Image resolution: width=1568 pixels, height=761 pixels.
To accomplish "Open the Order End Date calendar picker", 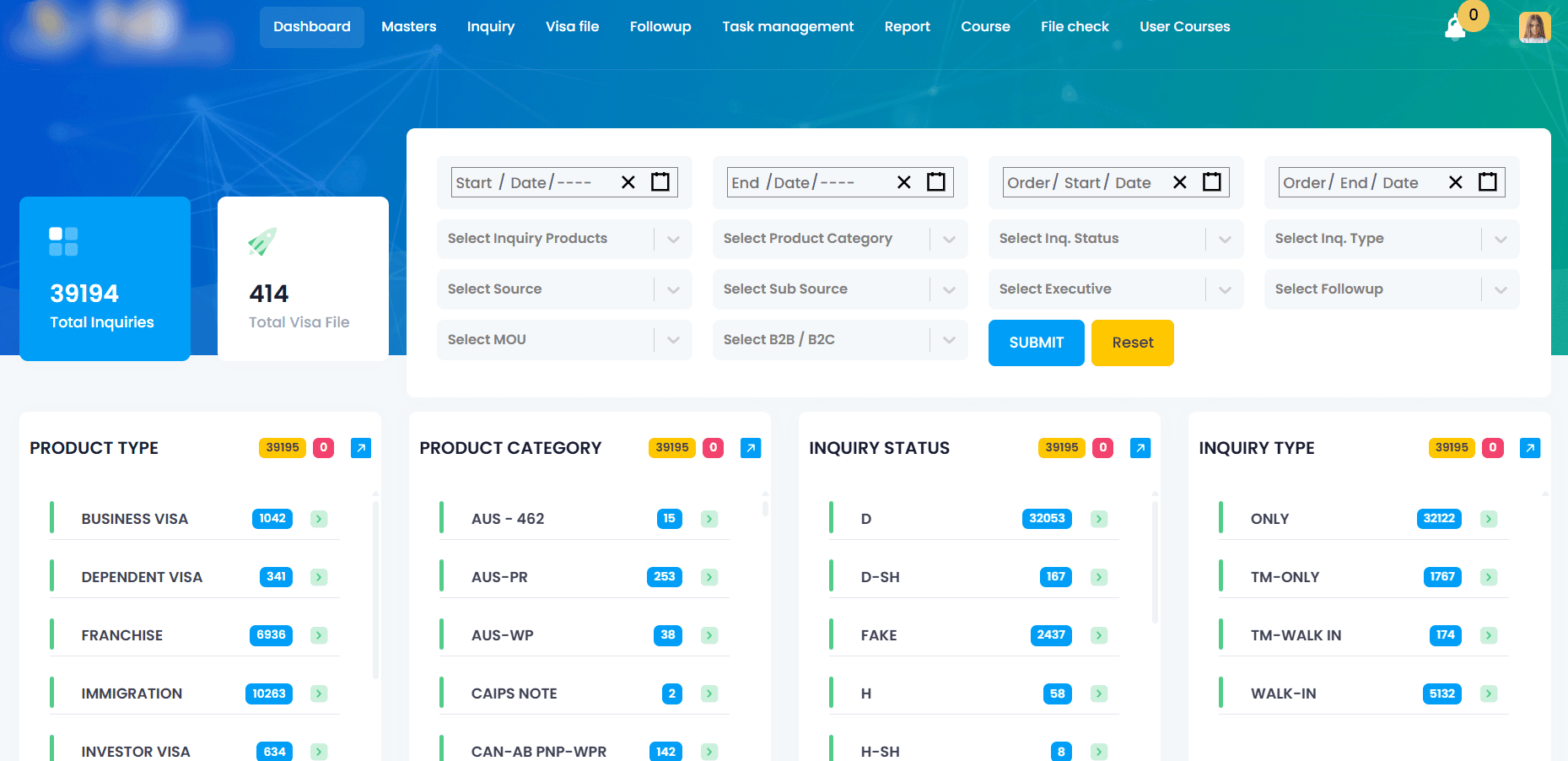I will (1487, 181).
